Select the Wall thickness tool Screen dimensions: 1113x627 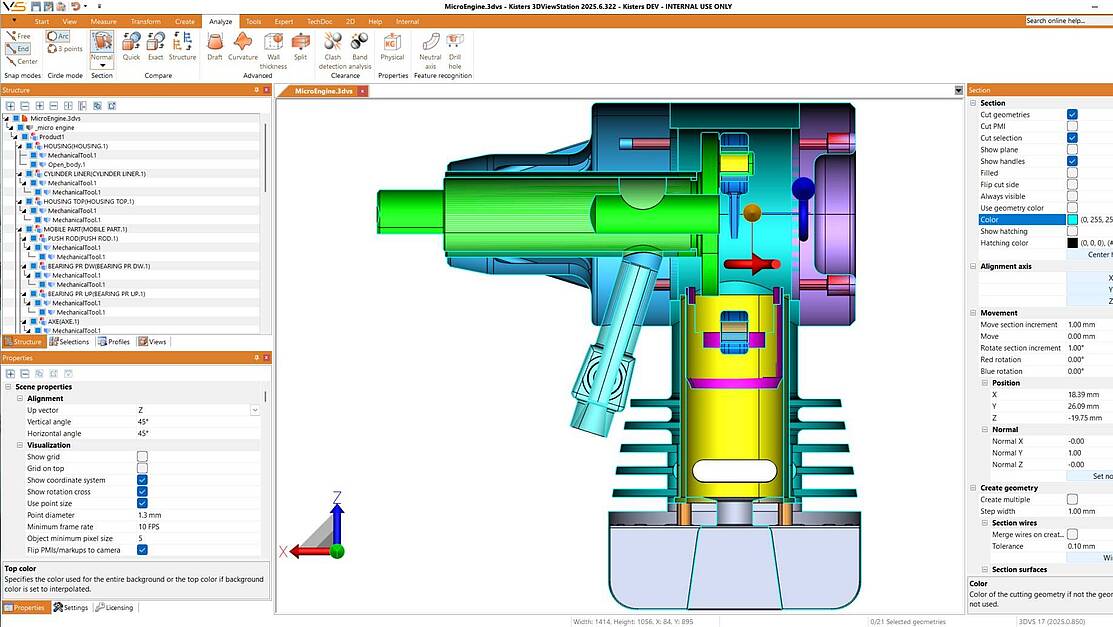tap(273, 42)
